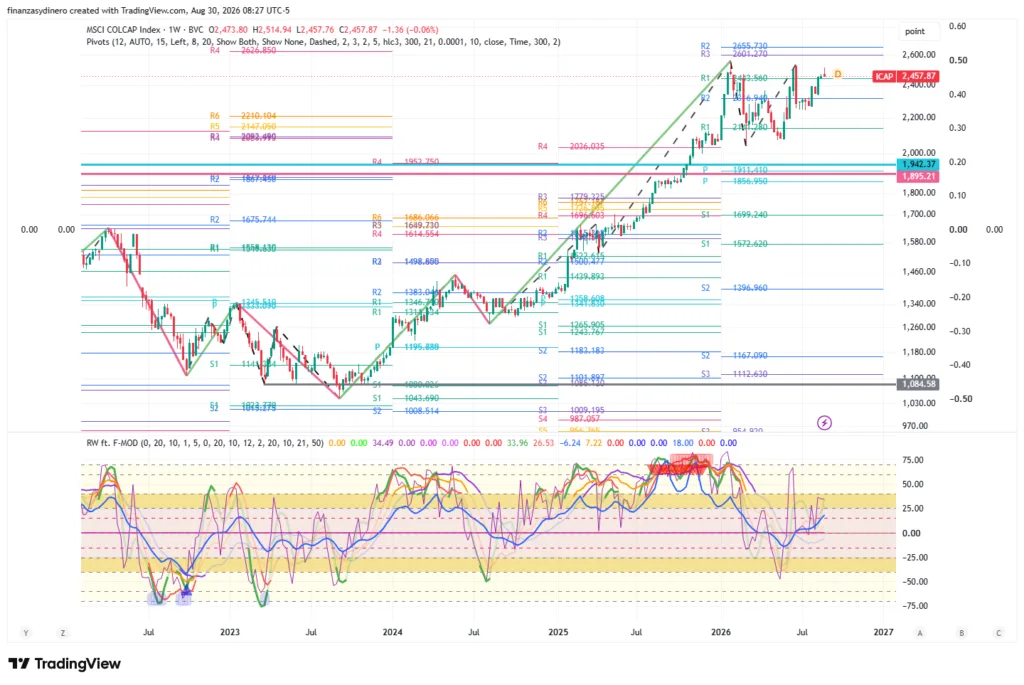Click the 2023 label on time axis
Viewport: 1024px width, 685px height.
(x=230, y=632)
